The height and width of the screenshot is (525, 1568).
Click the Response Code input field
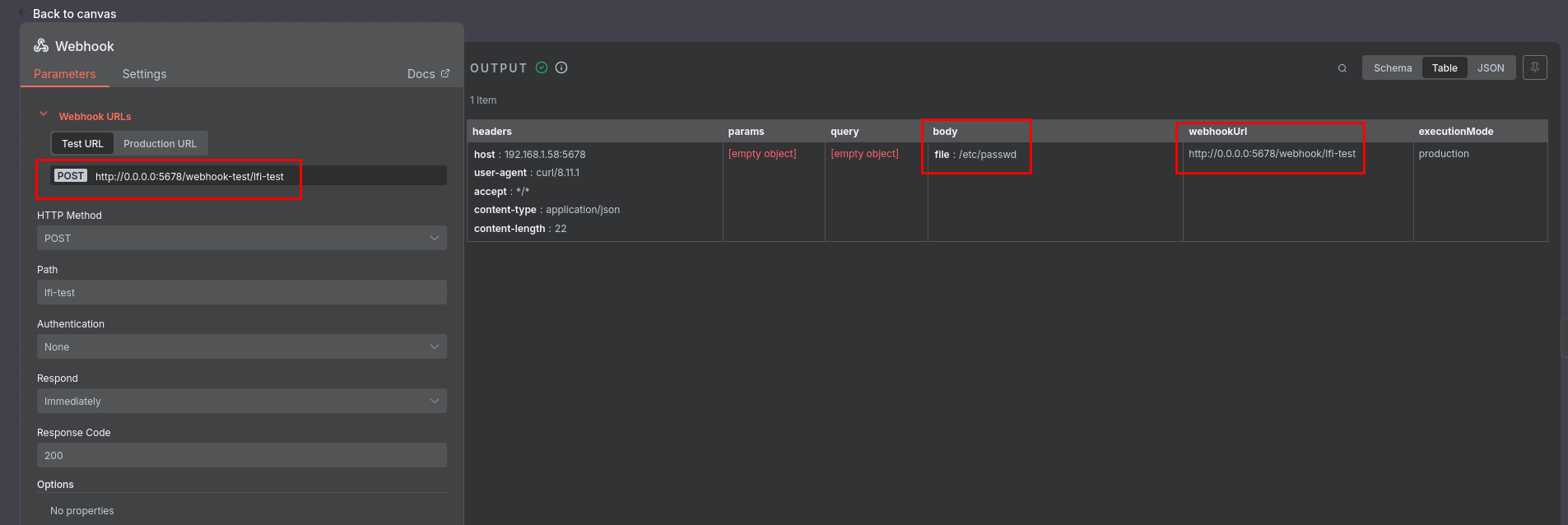click(241, 455)
